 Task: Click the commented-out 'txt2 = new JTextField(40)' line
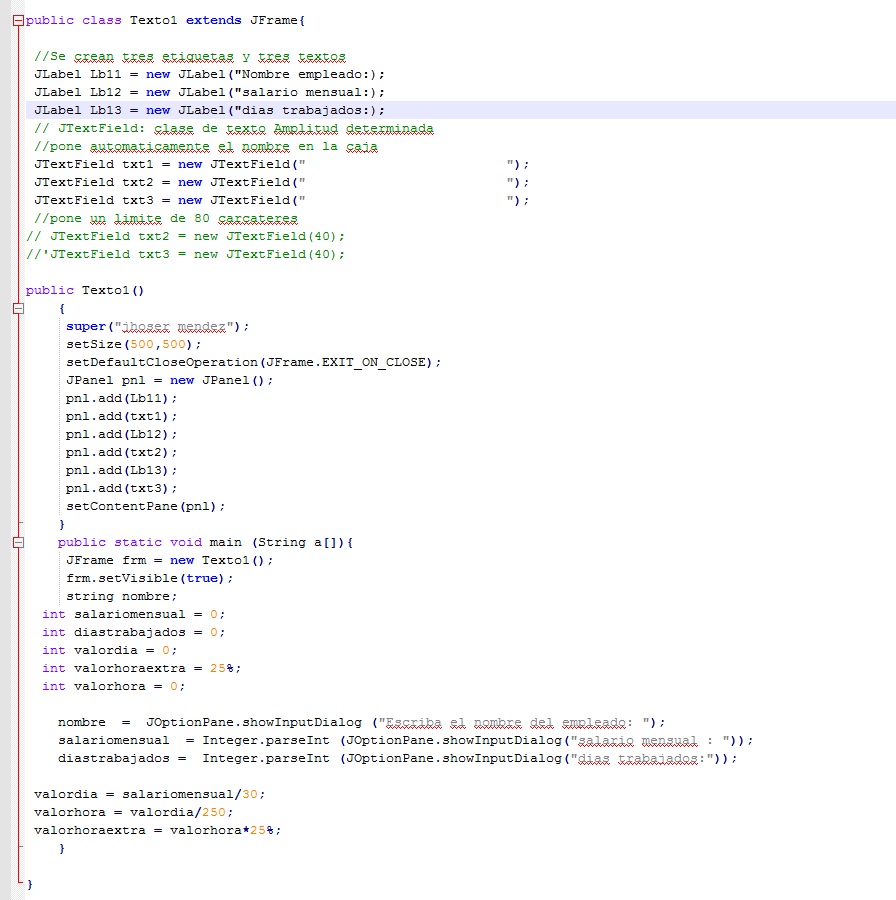coord(185,236)
